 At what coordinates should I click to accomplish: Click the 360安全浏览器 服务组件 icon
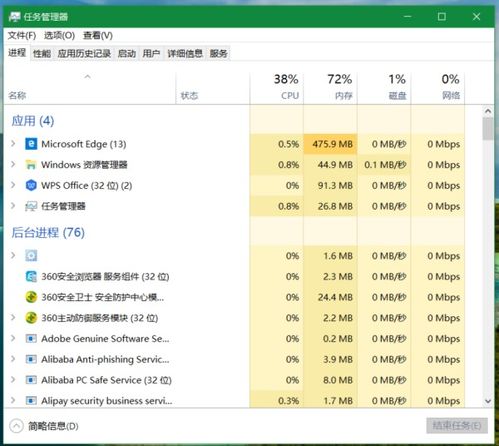click(x=31, y=276)
